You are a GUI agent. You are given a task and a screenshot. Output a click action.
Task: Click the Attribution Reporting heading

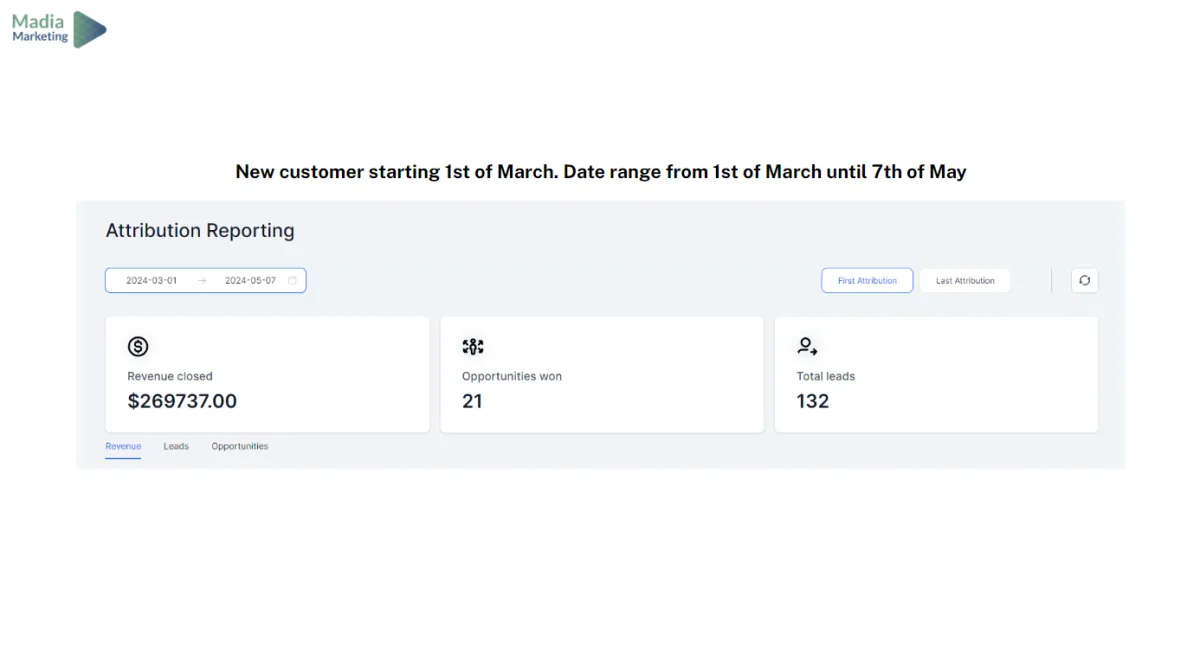[200, 230]
